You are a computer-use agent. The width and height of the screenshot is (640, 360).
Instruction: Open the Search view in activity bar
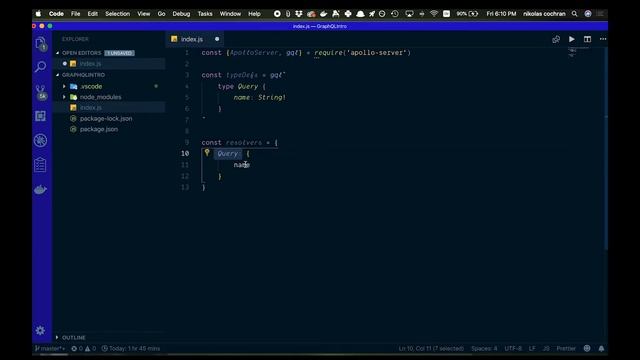pos(40,67)
